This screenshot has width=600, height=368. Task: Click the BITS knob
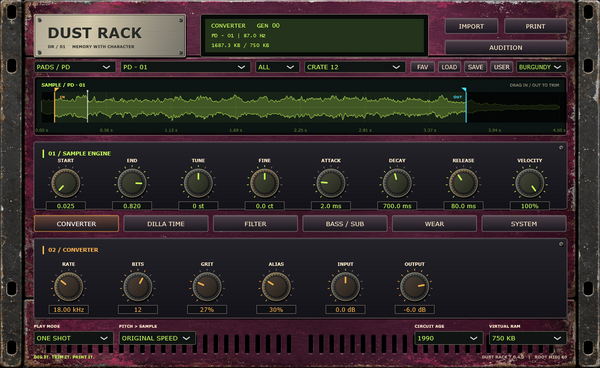(138, 287)
